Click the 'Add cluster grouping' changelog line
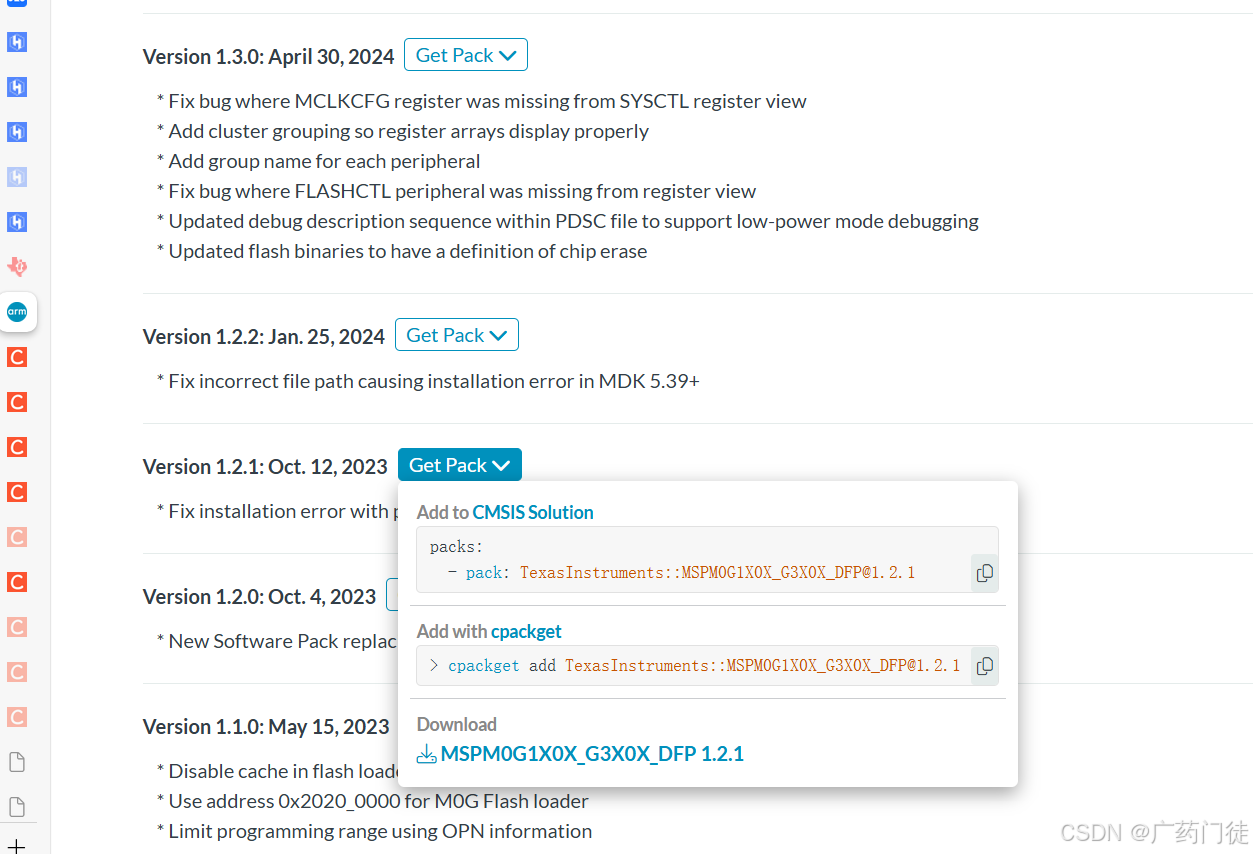This screenshot has width=1253, height=854. click(x=403, y=131)
